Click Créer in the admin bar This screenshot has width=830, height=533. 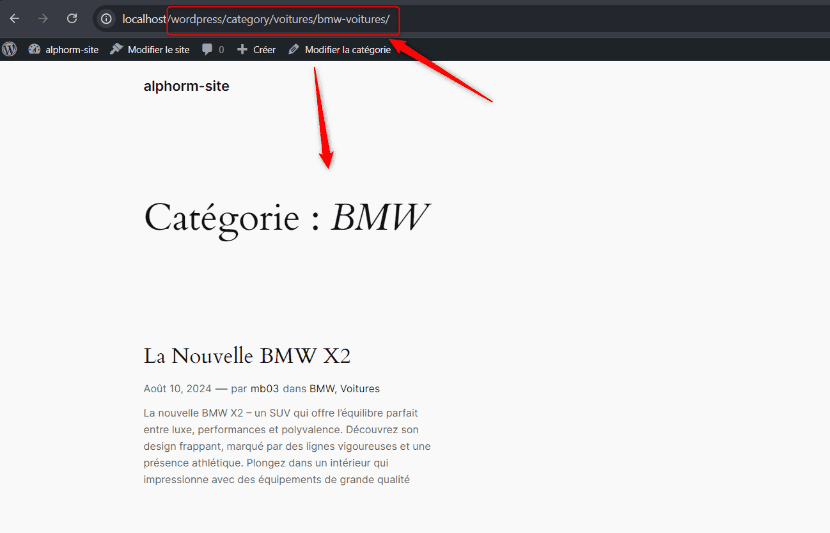click(256, 49)
